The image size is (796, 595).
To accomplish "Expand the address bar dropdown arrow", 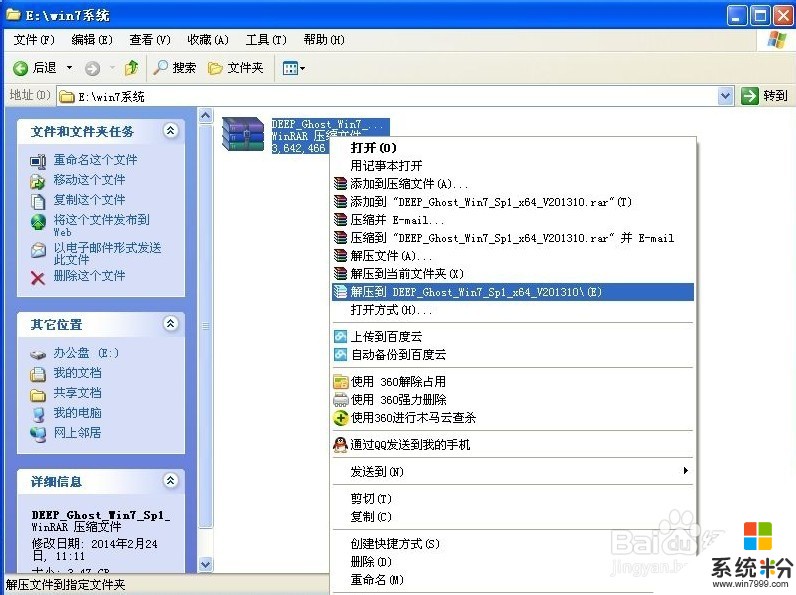I will pos(726,96).
